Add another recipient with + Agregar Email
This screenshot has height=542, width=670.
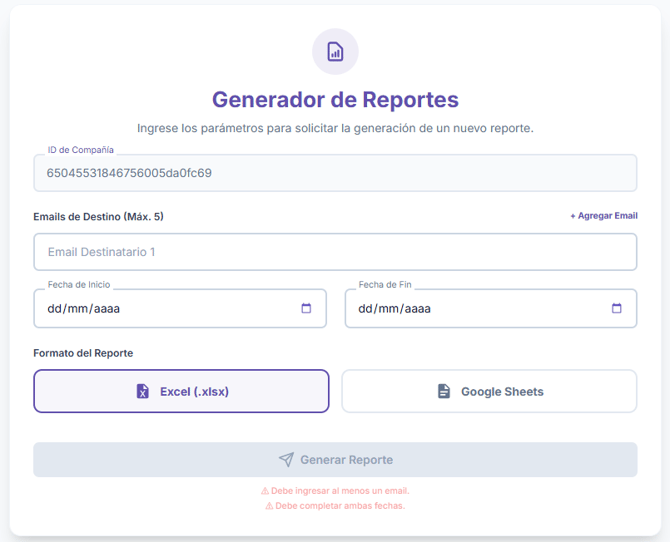tap(603, 216)
